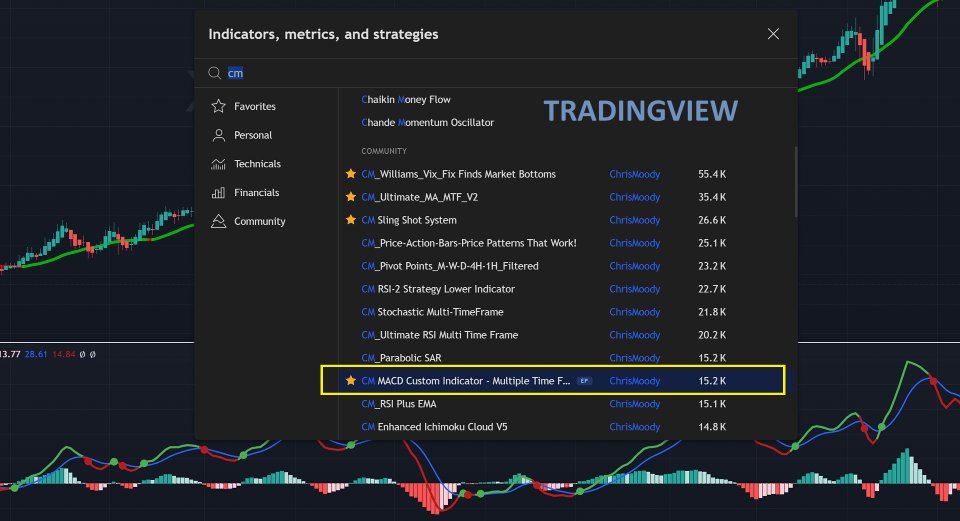Unfavorite CM MACD Custom Indicator star
960x521 pixels.
coord(351,380)
